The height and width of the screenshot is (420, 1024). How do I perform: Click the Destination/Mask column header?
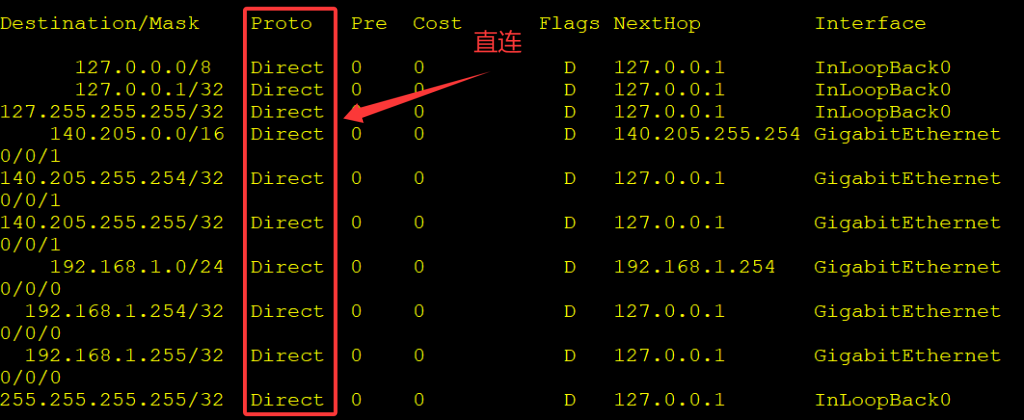click(x=100, y=23)
